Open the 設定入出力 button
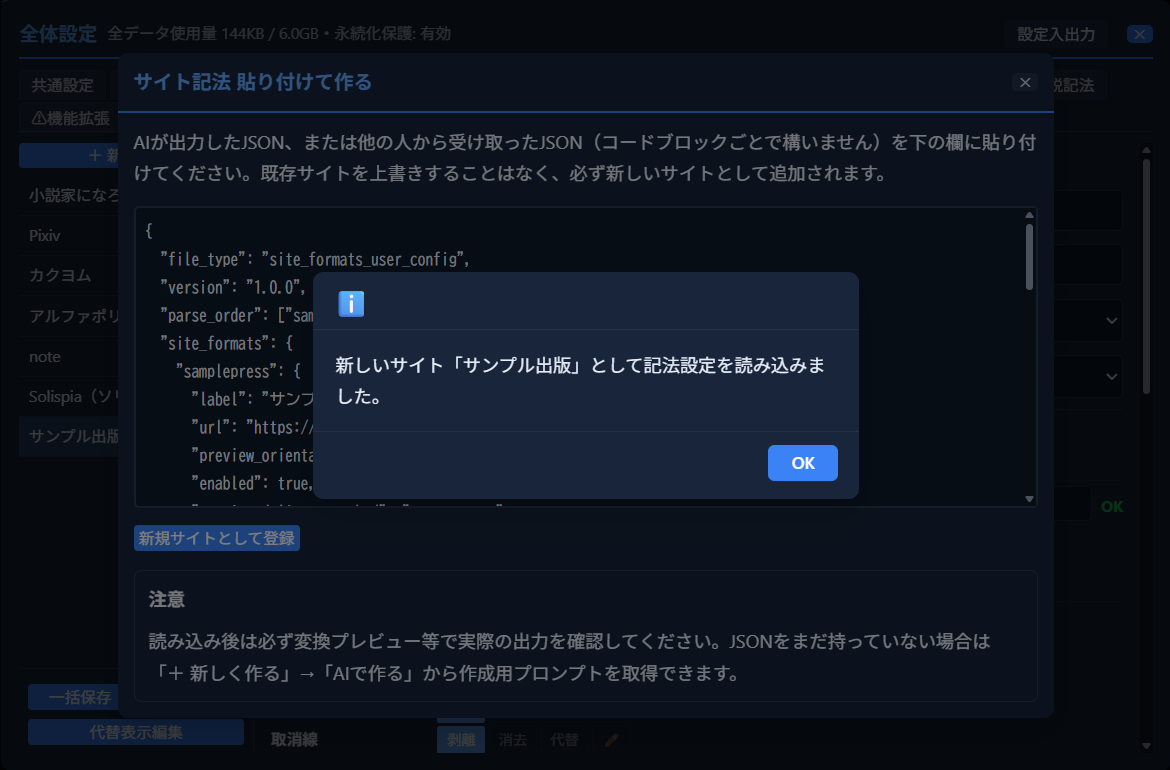 [1056, 34]
